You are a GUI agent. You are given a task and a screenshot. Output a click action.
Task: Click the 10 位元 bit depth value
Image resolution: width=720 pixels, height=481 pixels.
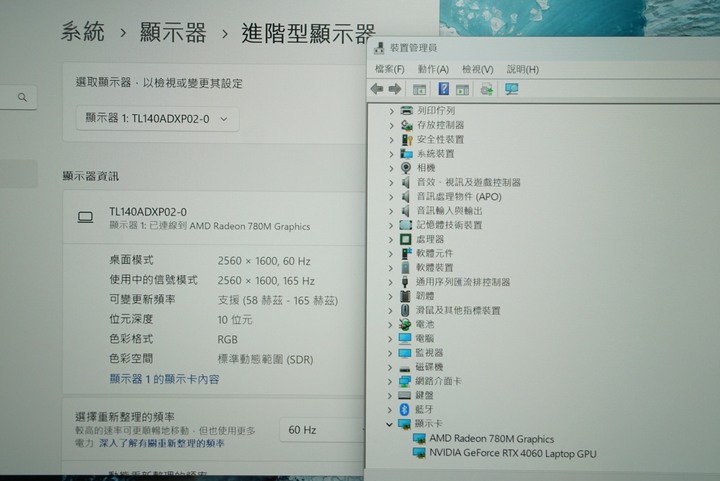point(235,320)
